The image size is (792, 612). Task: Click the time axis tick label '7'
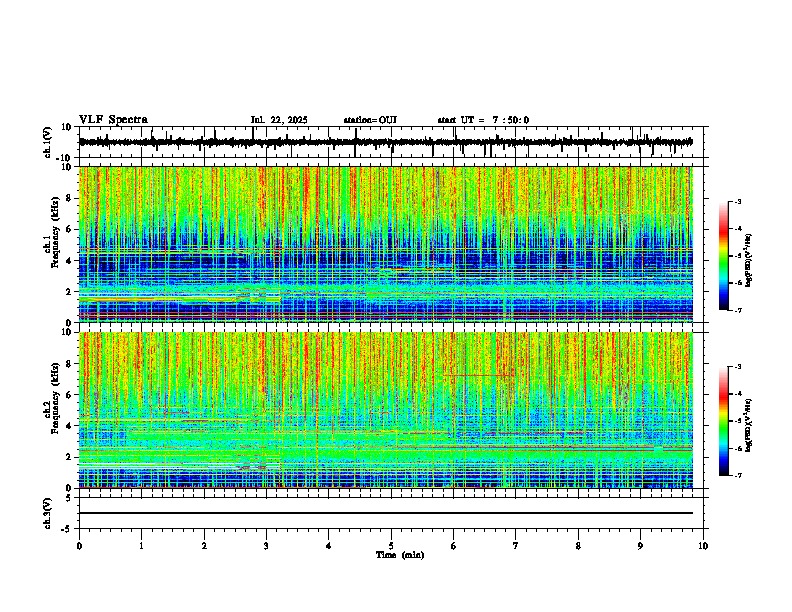[516, 546]
